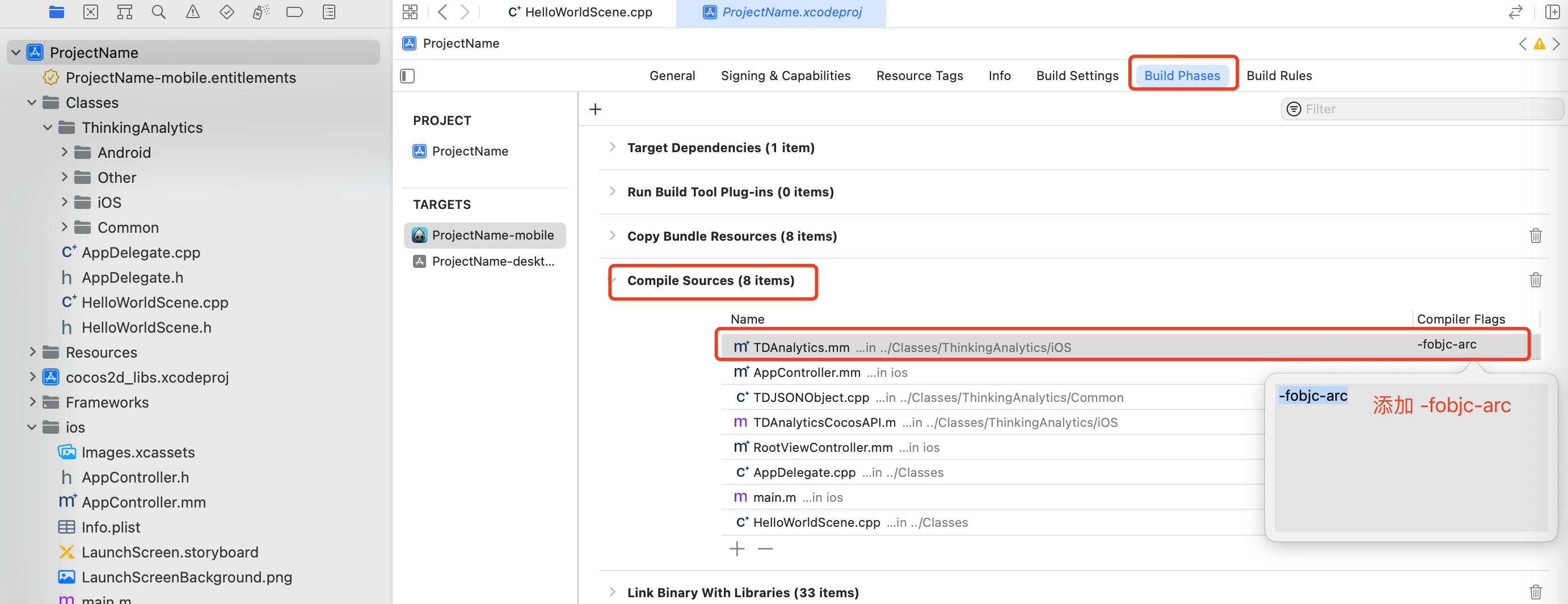
Task: Add a new build phase with plus
Action: click(595, 109)
